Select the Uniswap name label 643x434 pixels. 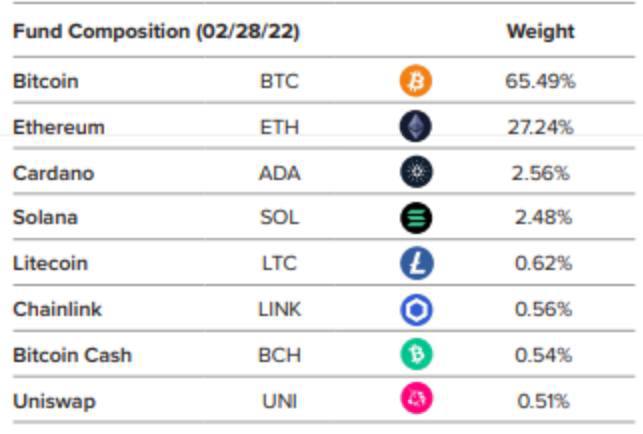(55, 402)
